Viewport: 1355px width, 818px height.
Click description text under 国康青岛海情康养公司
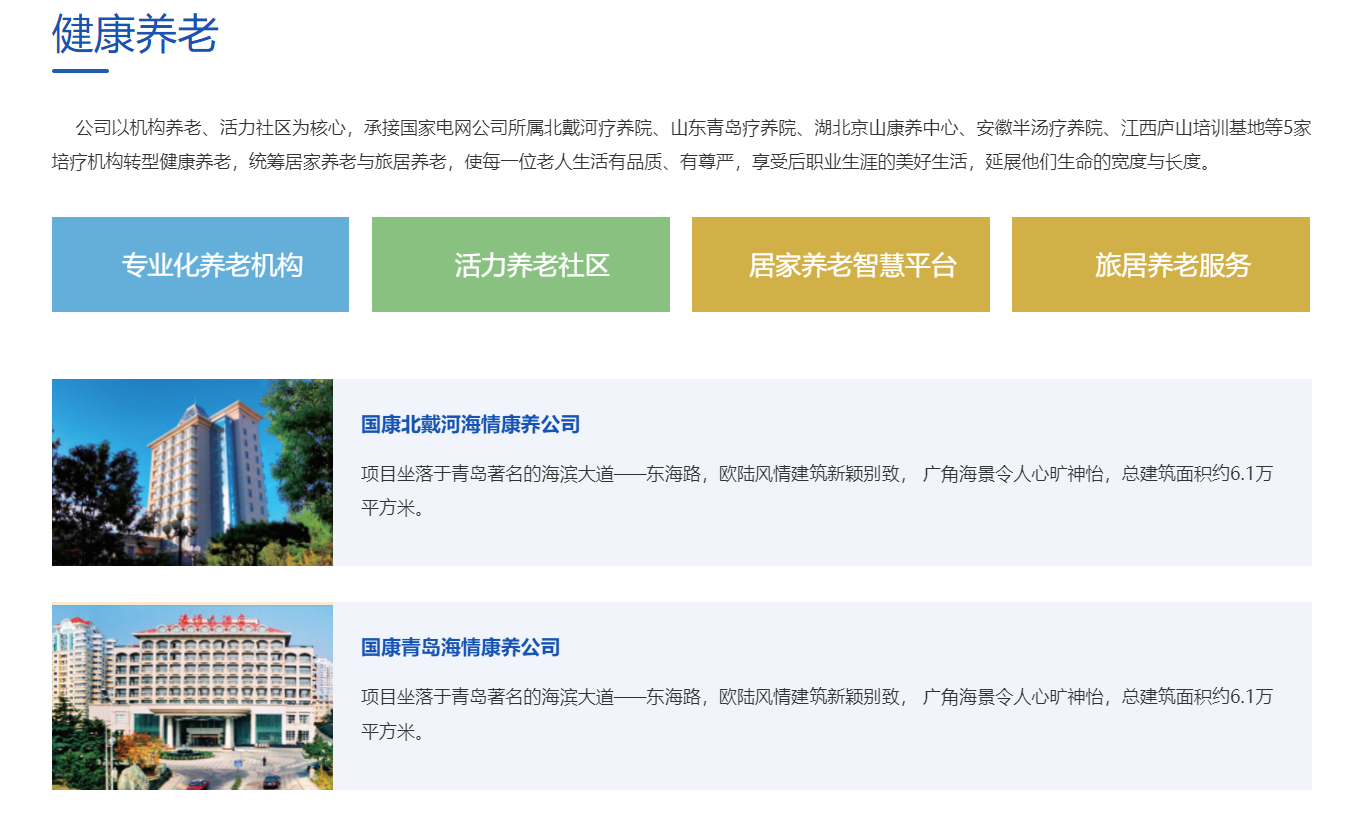pos(815,713)
